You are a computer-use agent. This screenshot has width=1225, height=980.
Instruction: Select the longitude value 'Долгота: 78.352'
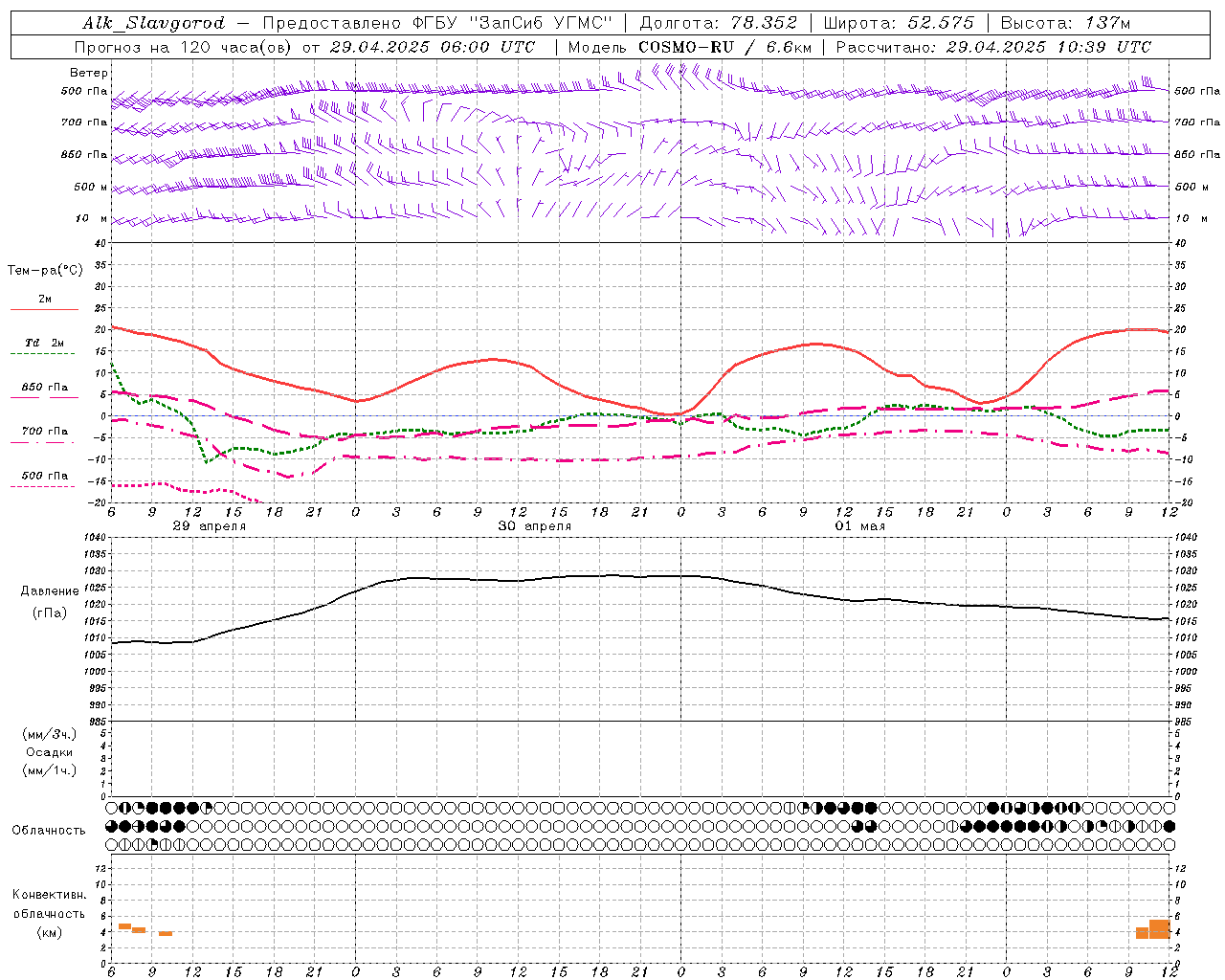[x=718, y=23]
